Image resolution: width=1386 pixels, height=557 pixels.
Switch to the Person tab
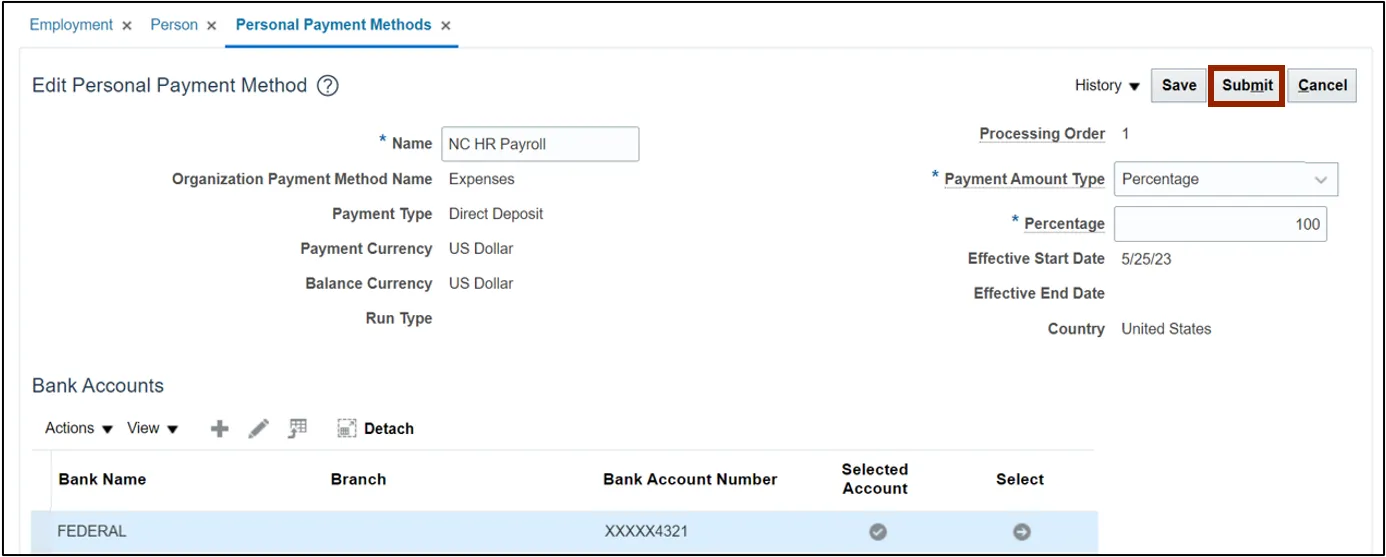click(x=174, y=25)
